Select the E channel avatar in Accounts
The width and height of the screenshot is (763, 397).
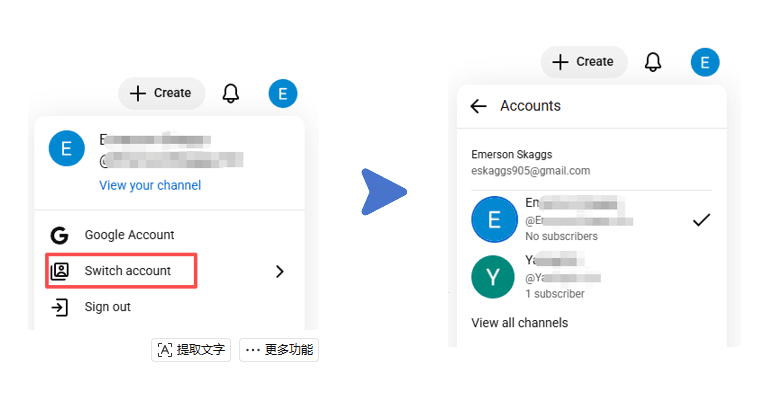494,219
